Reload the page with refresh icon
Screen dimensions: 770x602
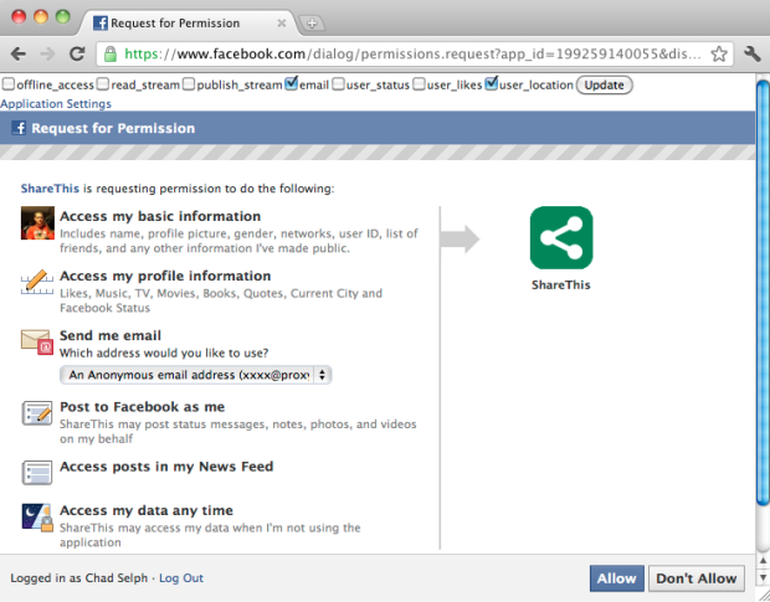77,54
